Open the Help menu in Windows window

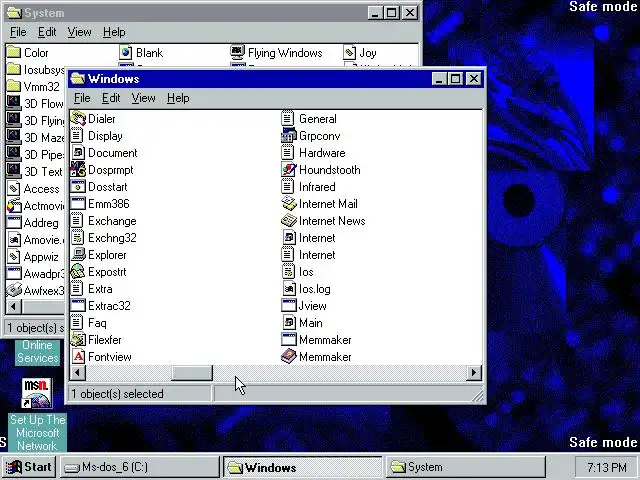[x=178, y=98]
